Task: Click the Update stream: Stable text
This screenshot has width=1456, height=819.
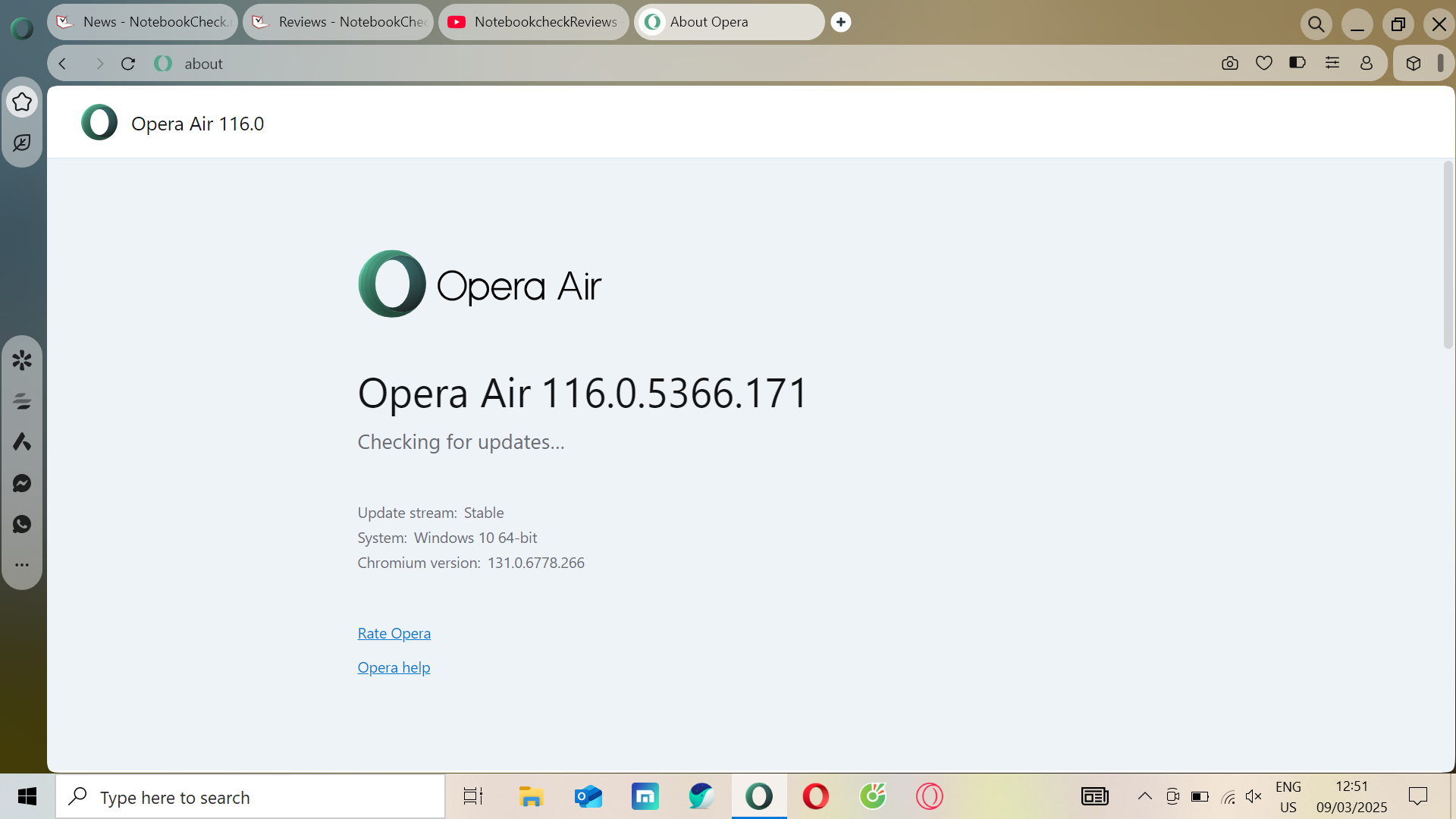Action: pyautogui.click(x=431, y=513)
